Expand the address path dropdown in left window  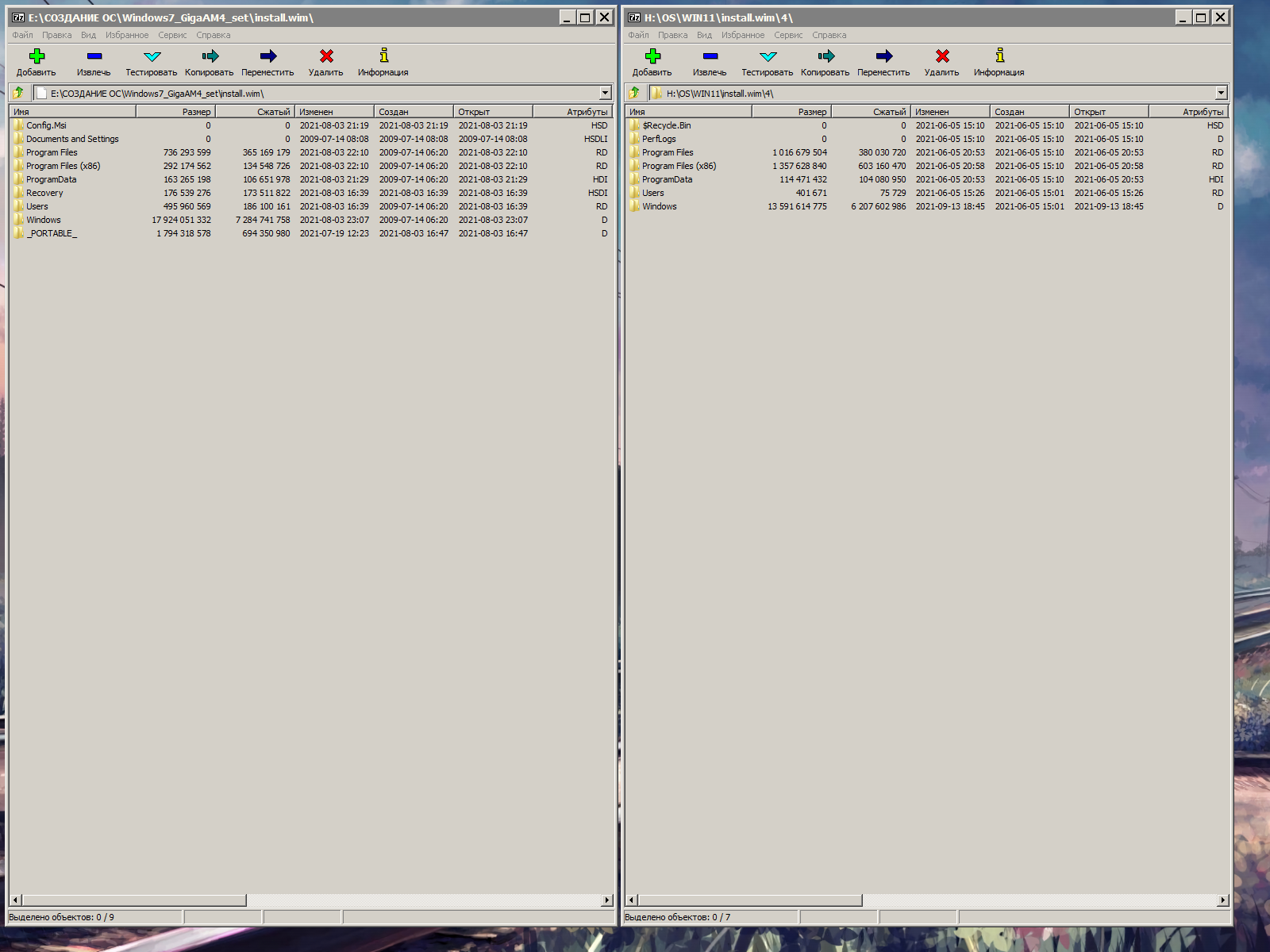(x=605, y=93)
